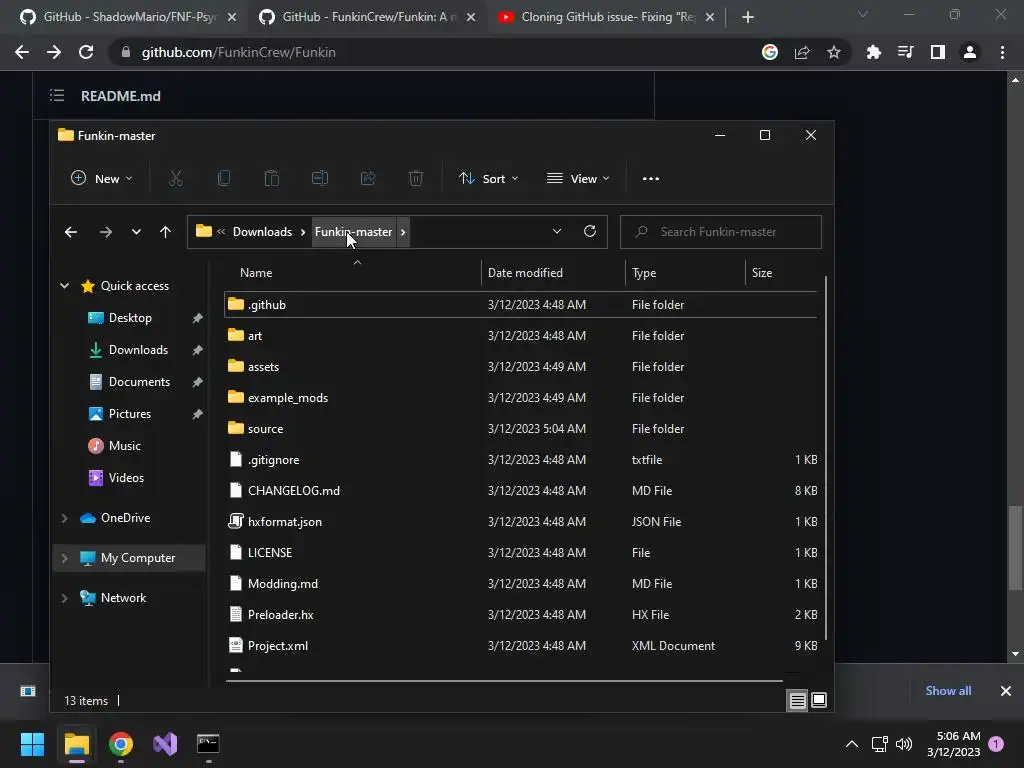Image resolution: width=1024 pixels, height=768 pixels.
Task: Open Chrome three-dot menu
Action: 1002,52
